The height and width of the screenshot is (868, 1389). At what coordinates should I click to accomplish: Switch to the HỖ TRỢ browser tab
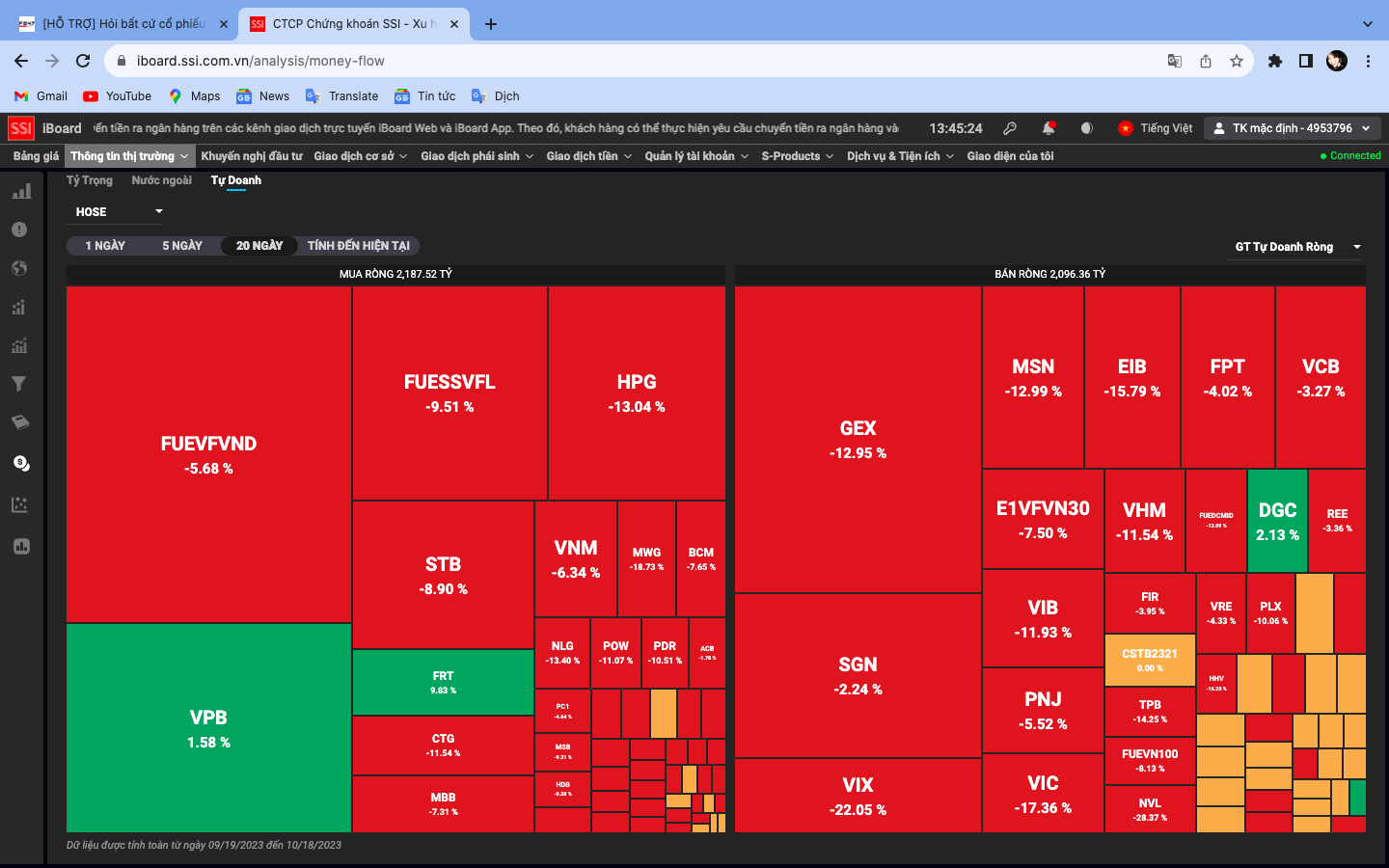tap(124, 24)
